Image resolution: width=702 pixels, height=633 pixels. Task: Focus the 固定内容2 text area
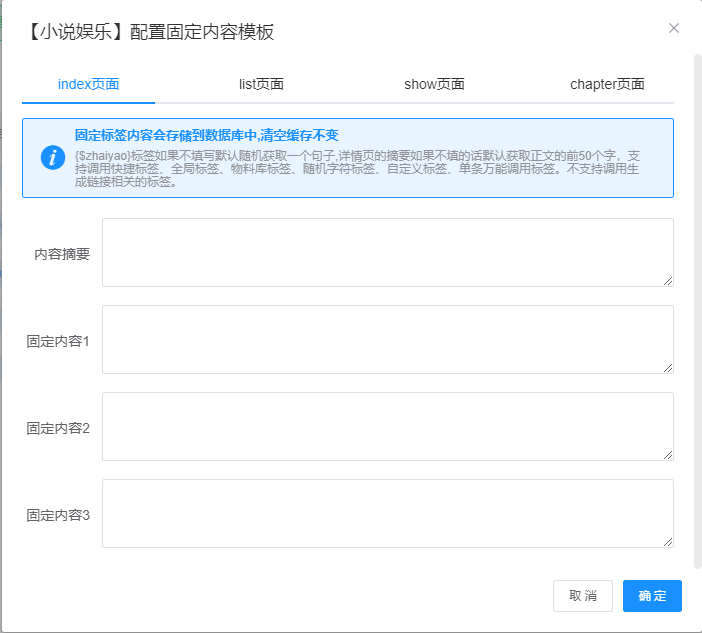coord(388,426)
